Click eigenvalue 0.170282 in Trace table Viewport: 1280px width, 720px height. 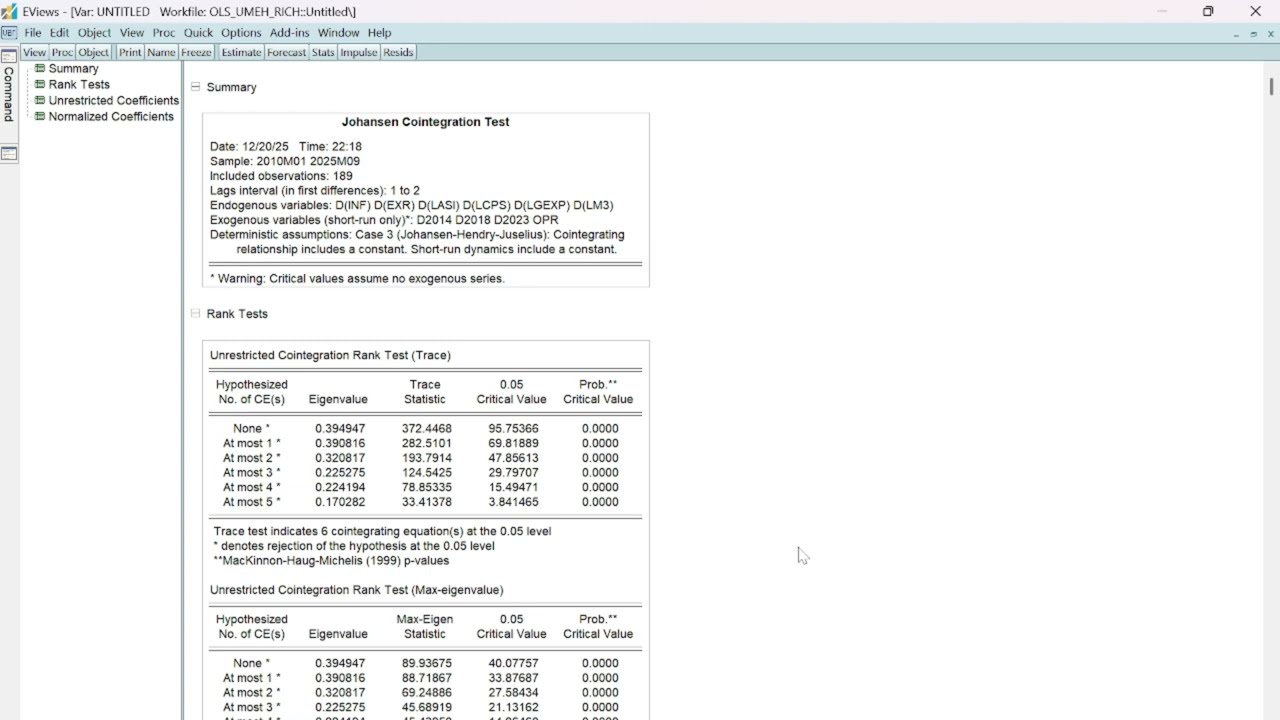[x=340, y=502]
